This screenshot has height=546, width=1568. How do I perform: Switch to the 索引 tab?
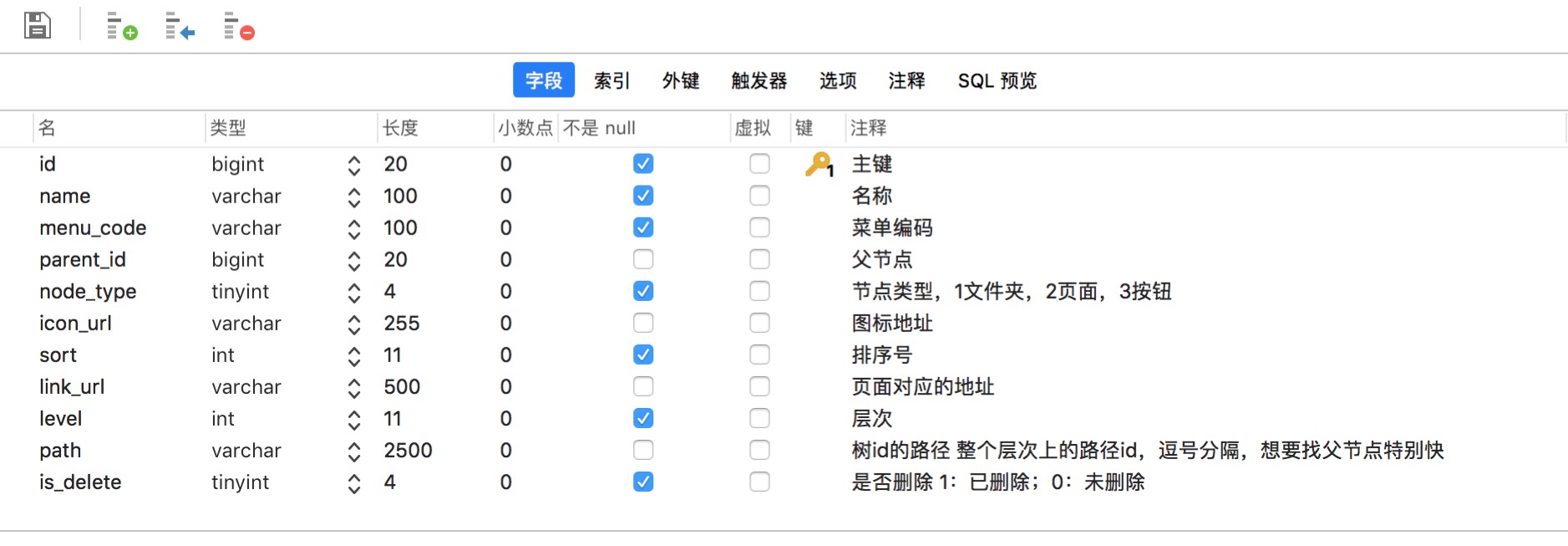pos(611,80)
